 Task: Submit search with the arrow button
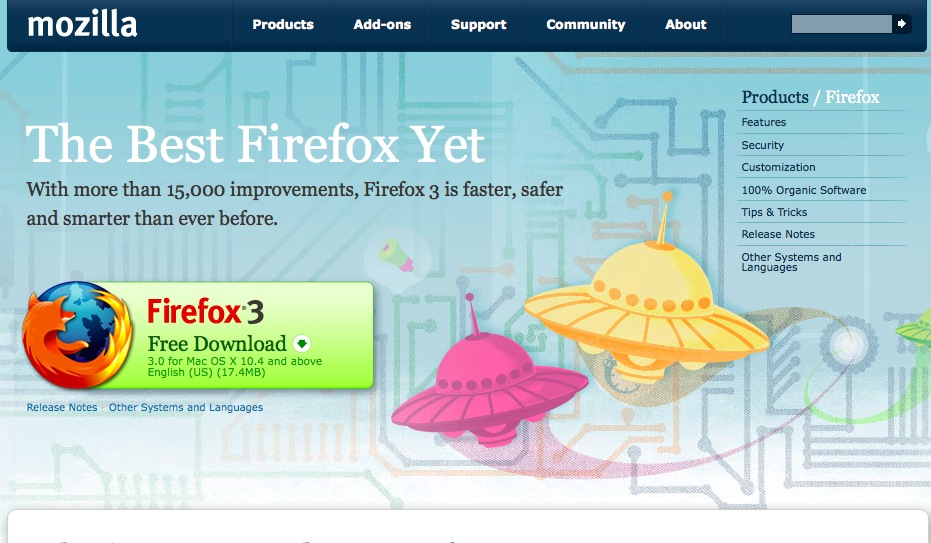[x=901, y=24]
